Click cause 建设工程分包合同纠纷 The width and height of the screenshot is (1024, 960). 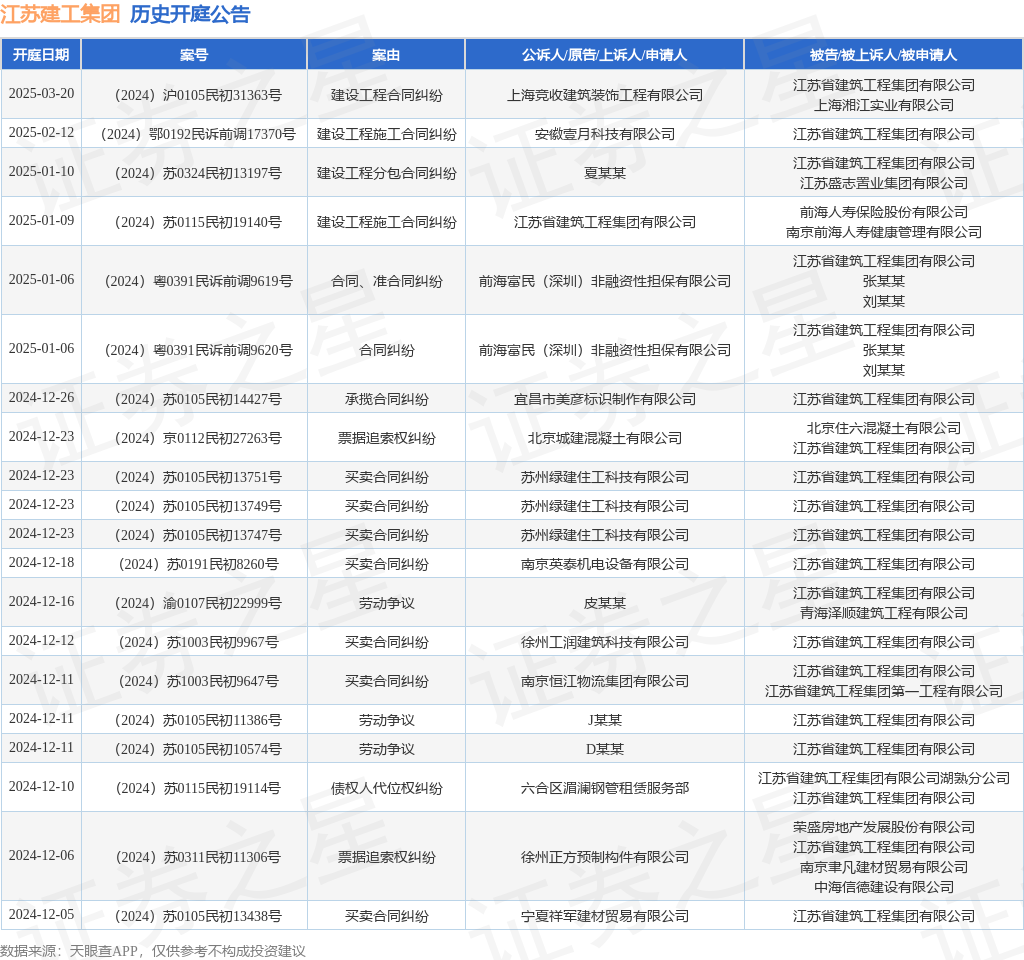point(386,173)
